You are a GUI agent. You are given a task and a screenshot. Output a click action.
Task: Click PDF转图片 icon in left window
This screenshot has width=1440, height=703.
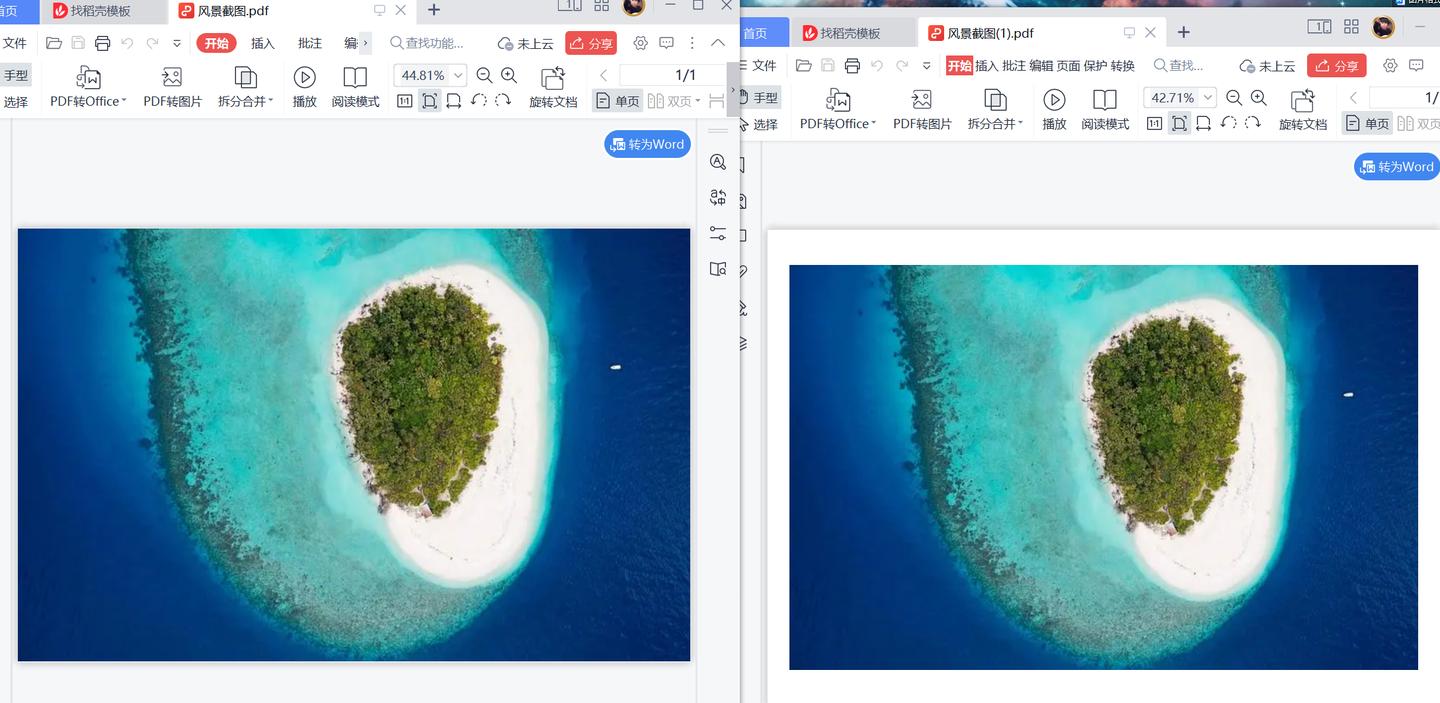pos(172,78)
